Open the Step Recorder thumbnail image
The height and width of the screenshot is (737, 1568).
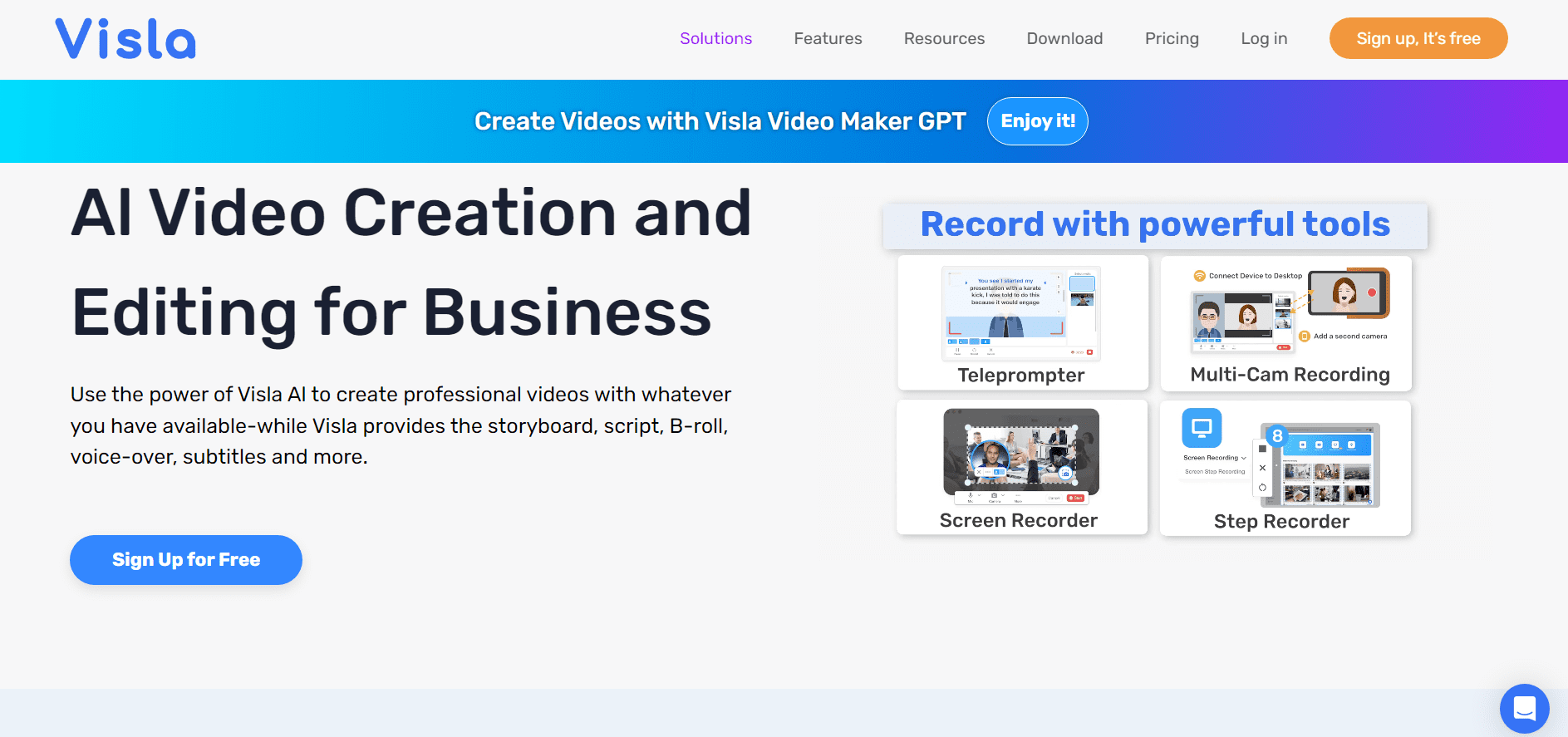pyautogui.click(x=1281, y=457)
